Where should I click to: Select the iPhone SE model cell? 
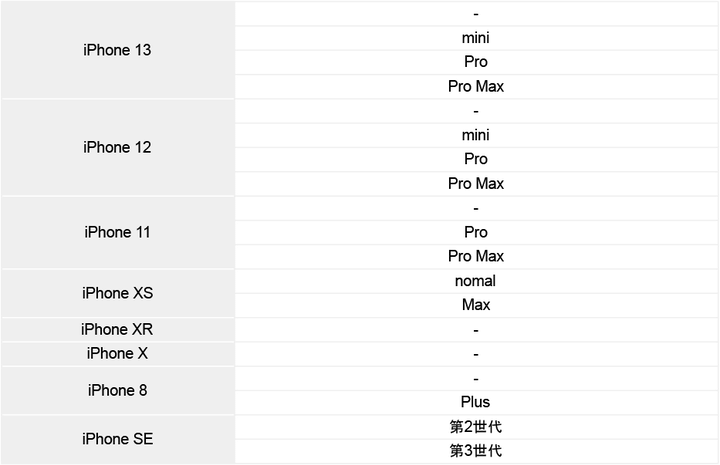point(117,439)
